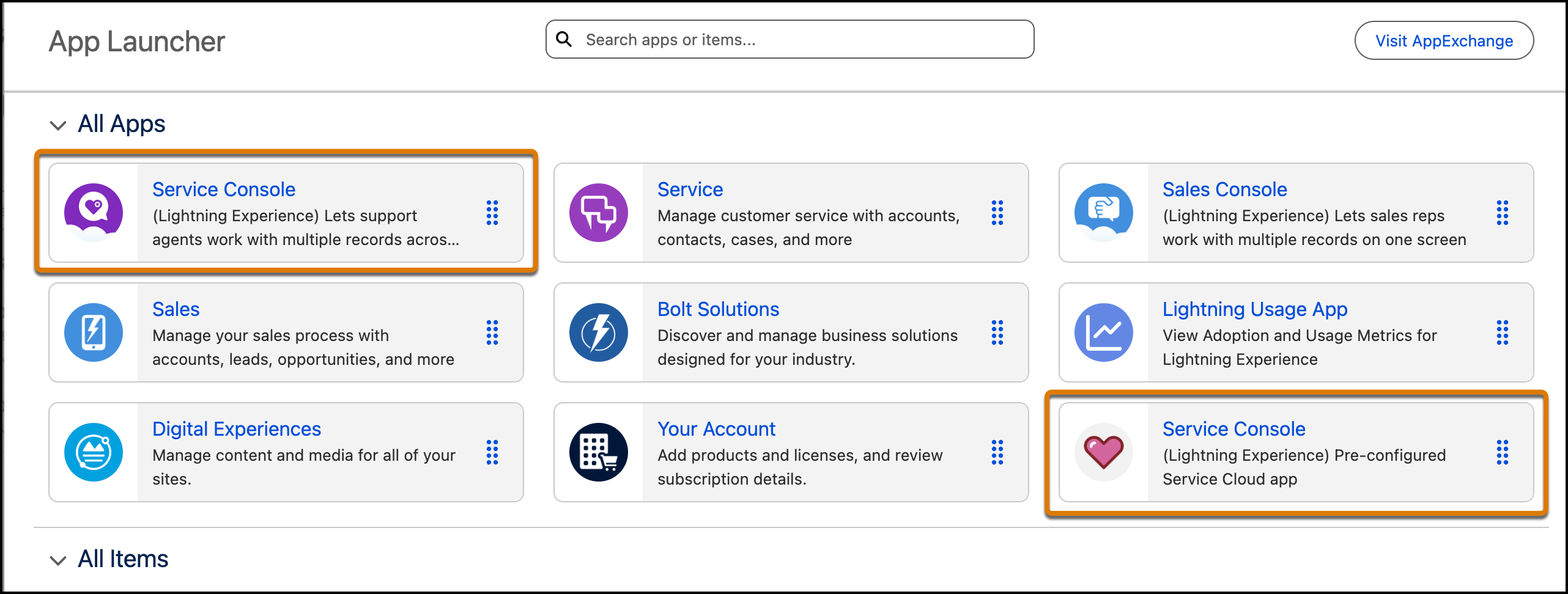
Task: Click description 'Manage customer service with accounts, contacts, cases'
Action: (808, 227)
